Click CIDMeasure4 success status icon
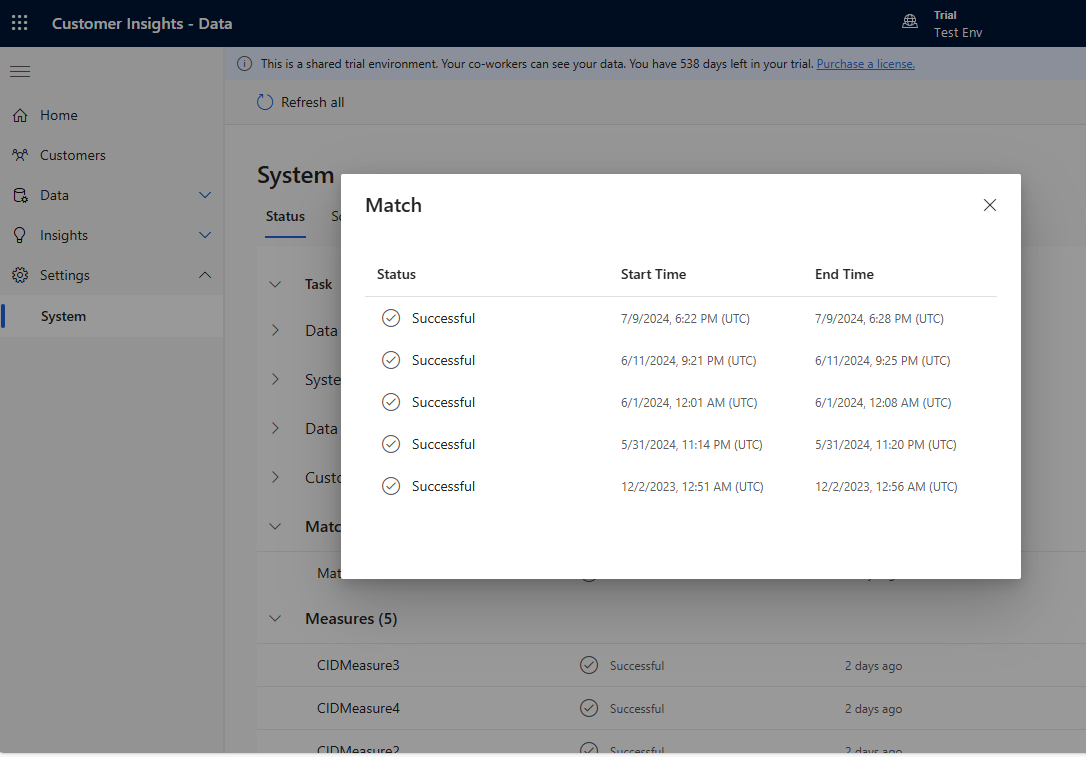 tap(589, 709)
